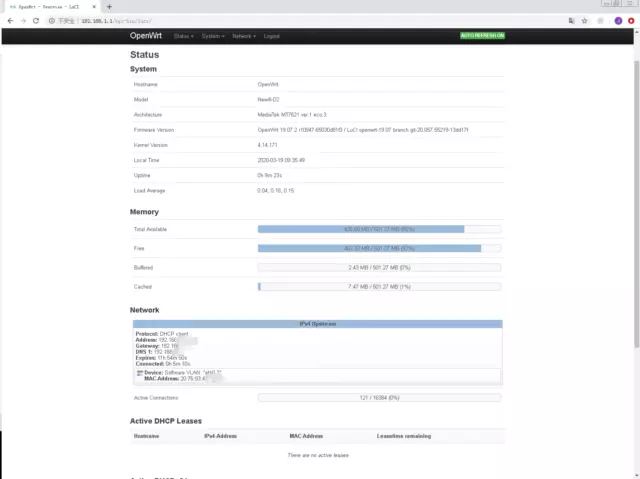Open the Status dropdown menu
The height and width of the screenshot is (479, 640).
tap(183, 36)
